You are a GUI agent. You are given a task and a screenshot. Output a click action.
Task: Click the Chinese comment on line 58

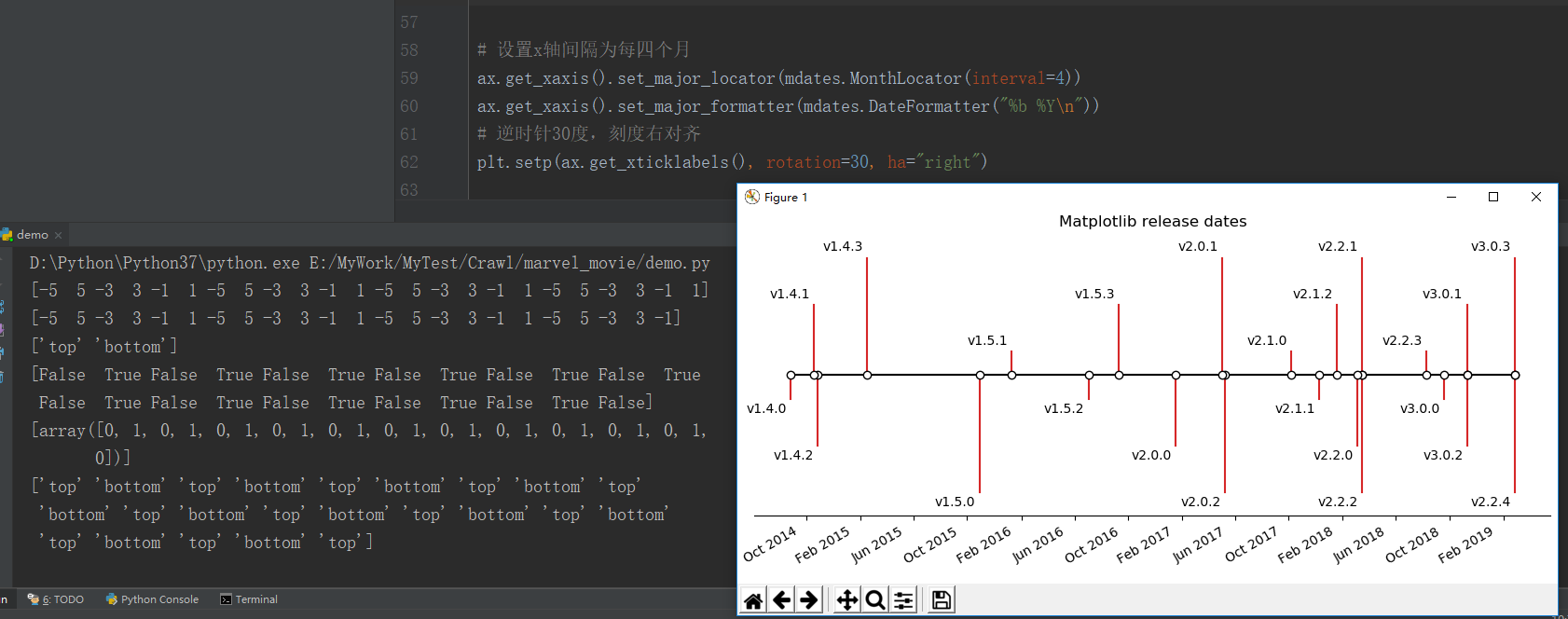[584, 49]
